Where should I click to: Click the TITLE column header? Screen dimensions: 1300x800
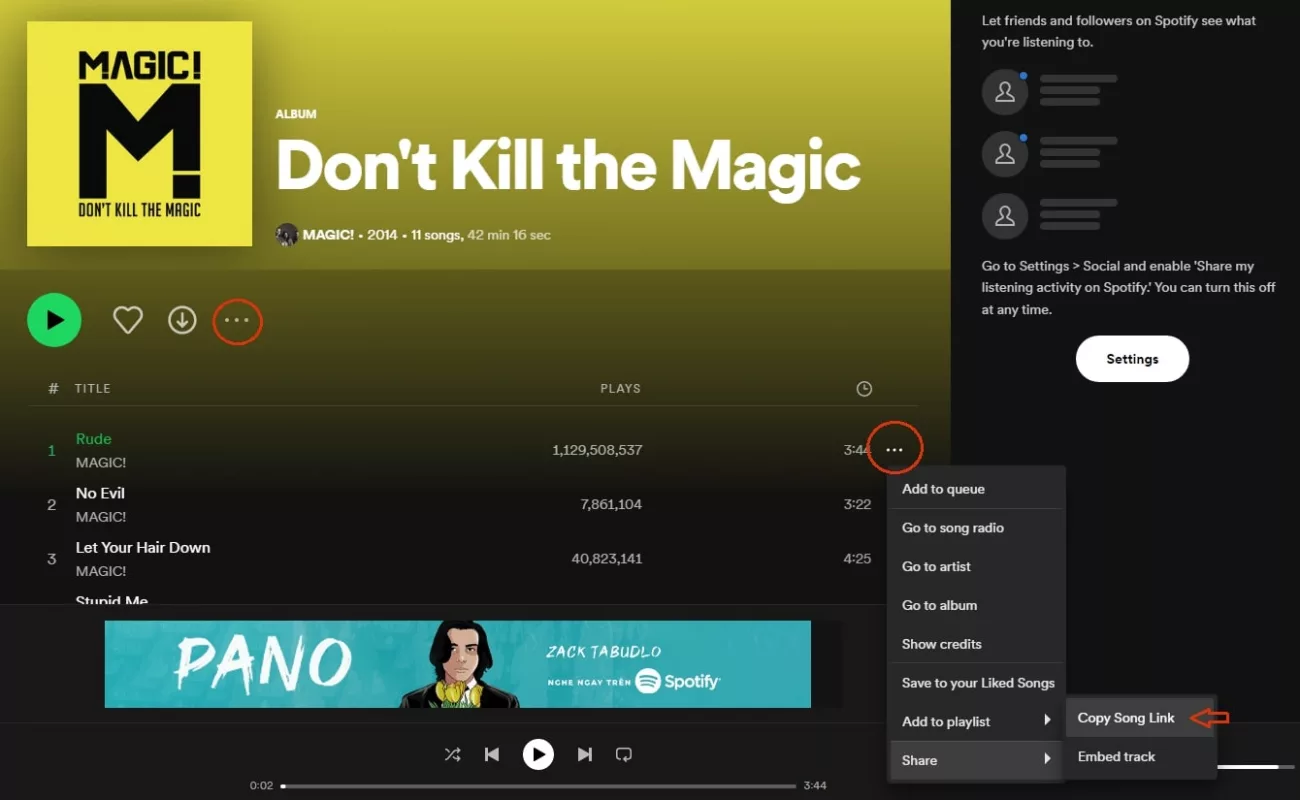click(x=93, y=388)
